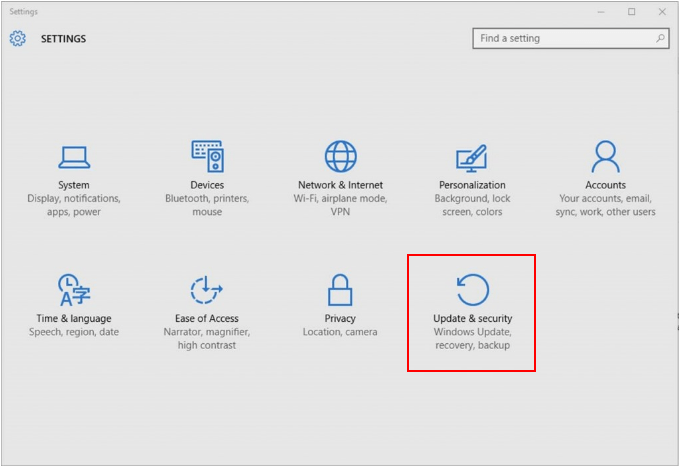
Task: Open the Ease of Access dashed clock icon
Action: [206, 290]
